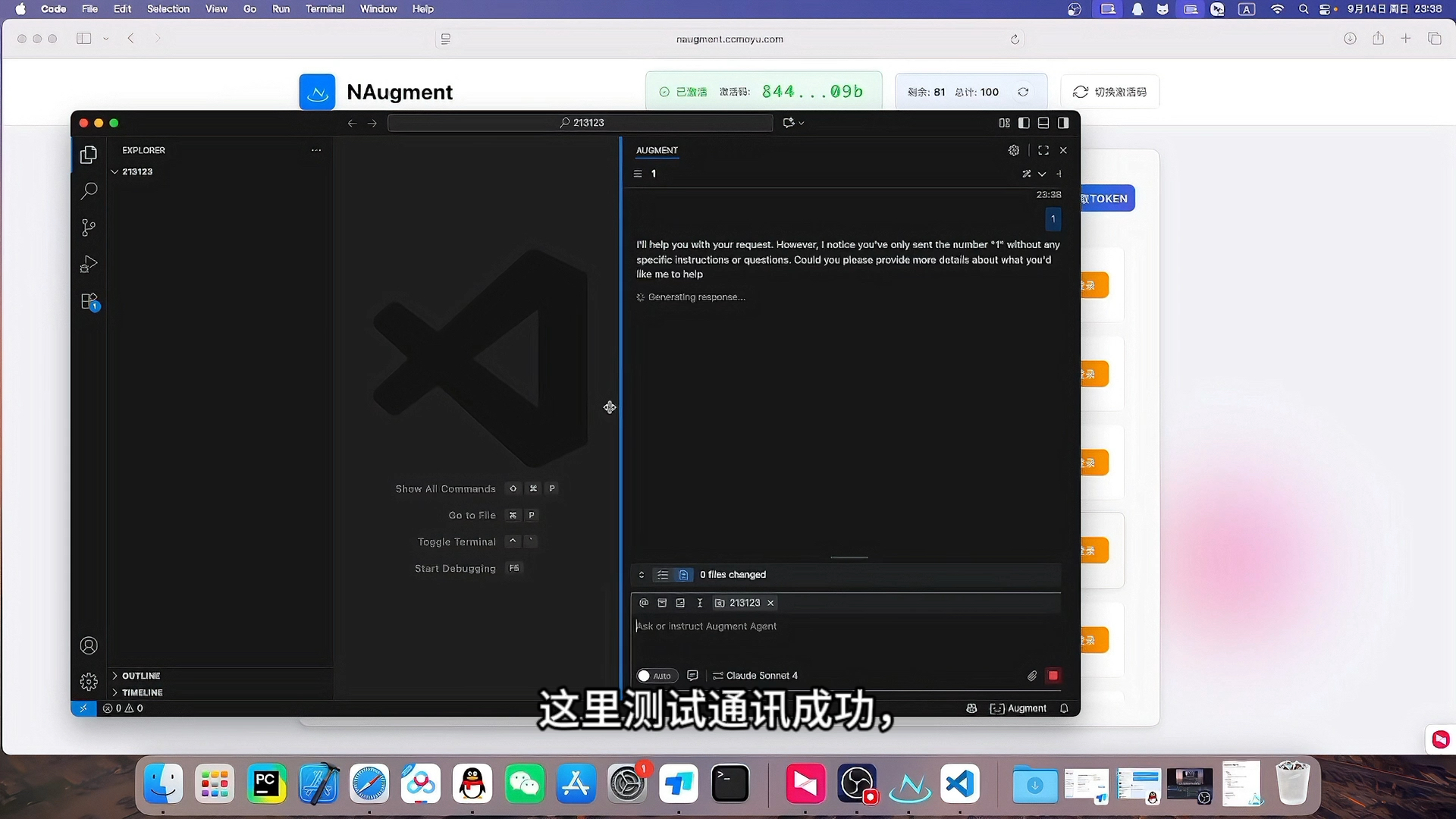Toggle the primary side bar layout button

[x=1024, y=123]
